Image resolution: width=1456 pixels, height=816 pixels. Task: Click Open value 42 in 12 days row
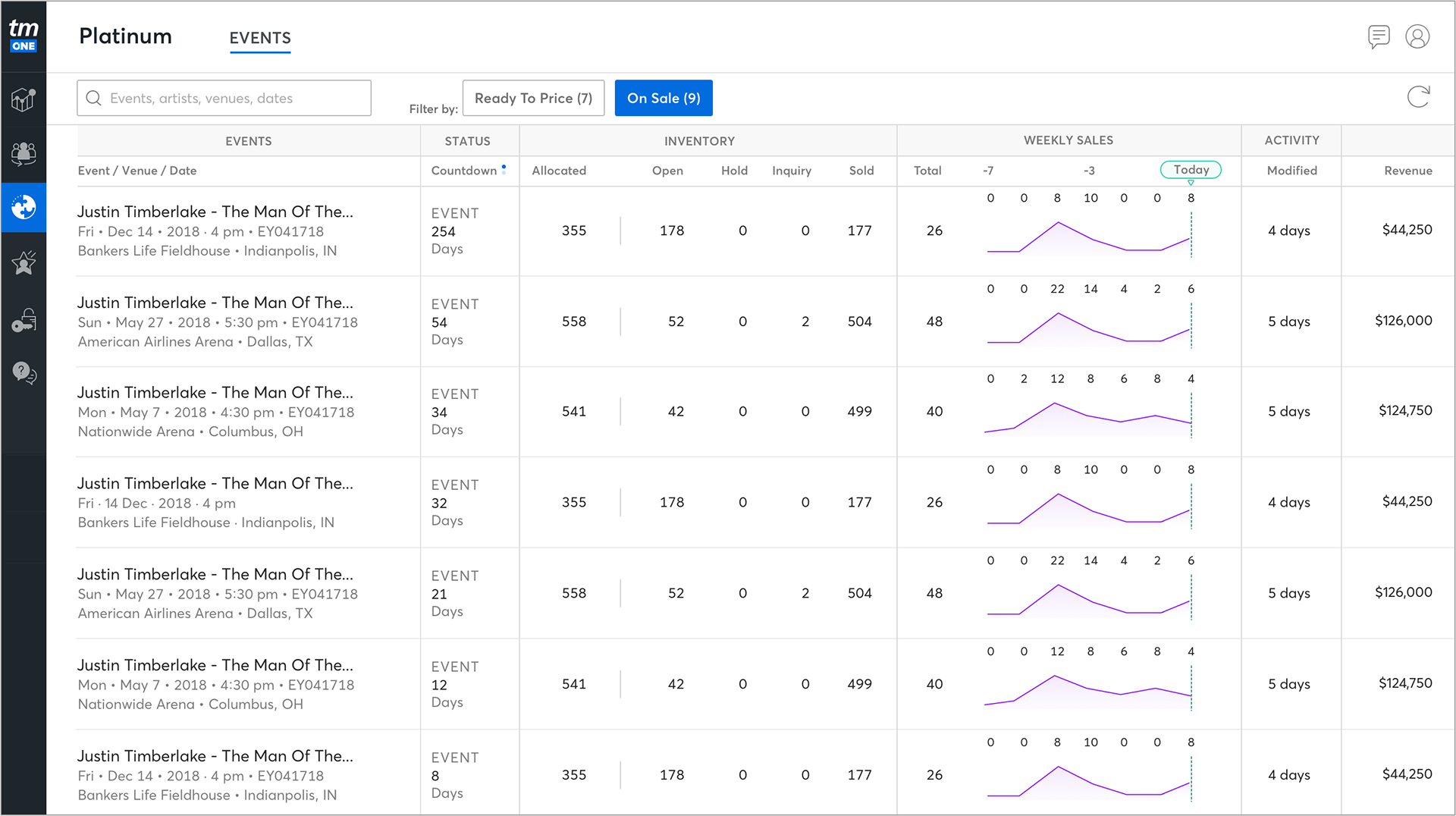(676, 685)
